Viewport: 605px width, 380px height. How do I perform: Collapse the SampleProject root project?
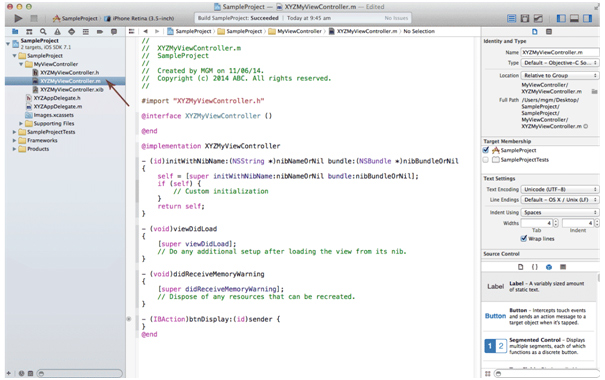(8, 44)
